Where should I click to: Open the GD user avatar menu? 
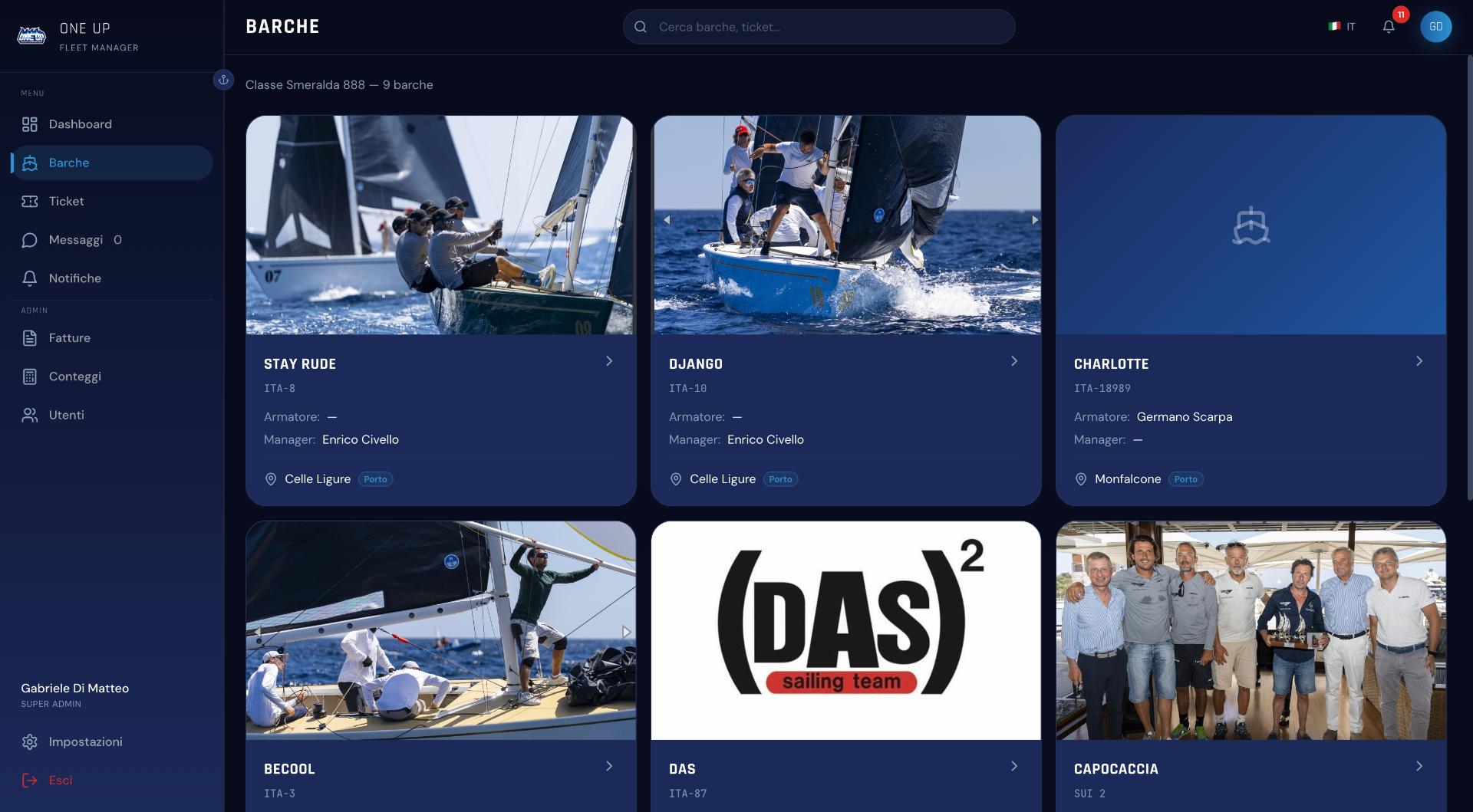[x=1435, y=27]
